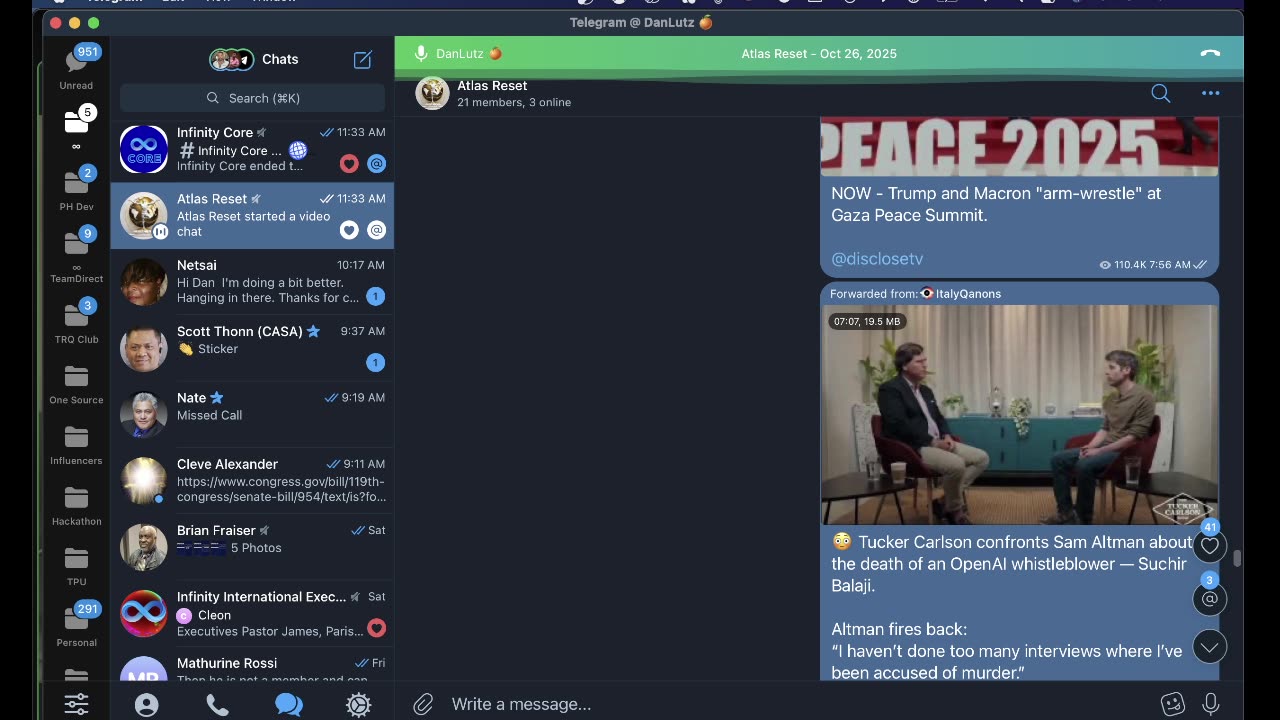
Task: Click the voice message microphone button
Action: pyautogui.click(x=1211, y=704)
